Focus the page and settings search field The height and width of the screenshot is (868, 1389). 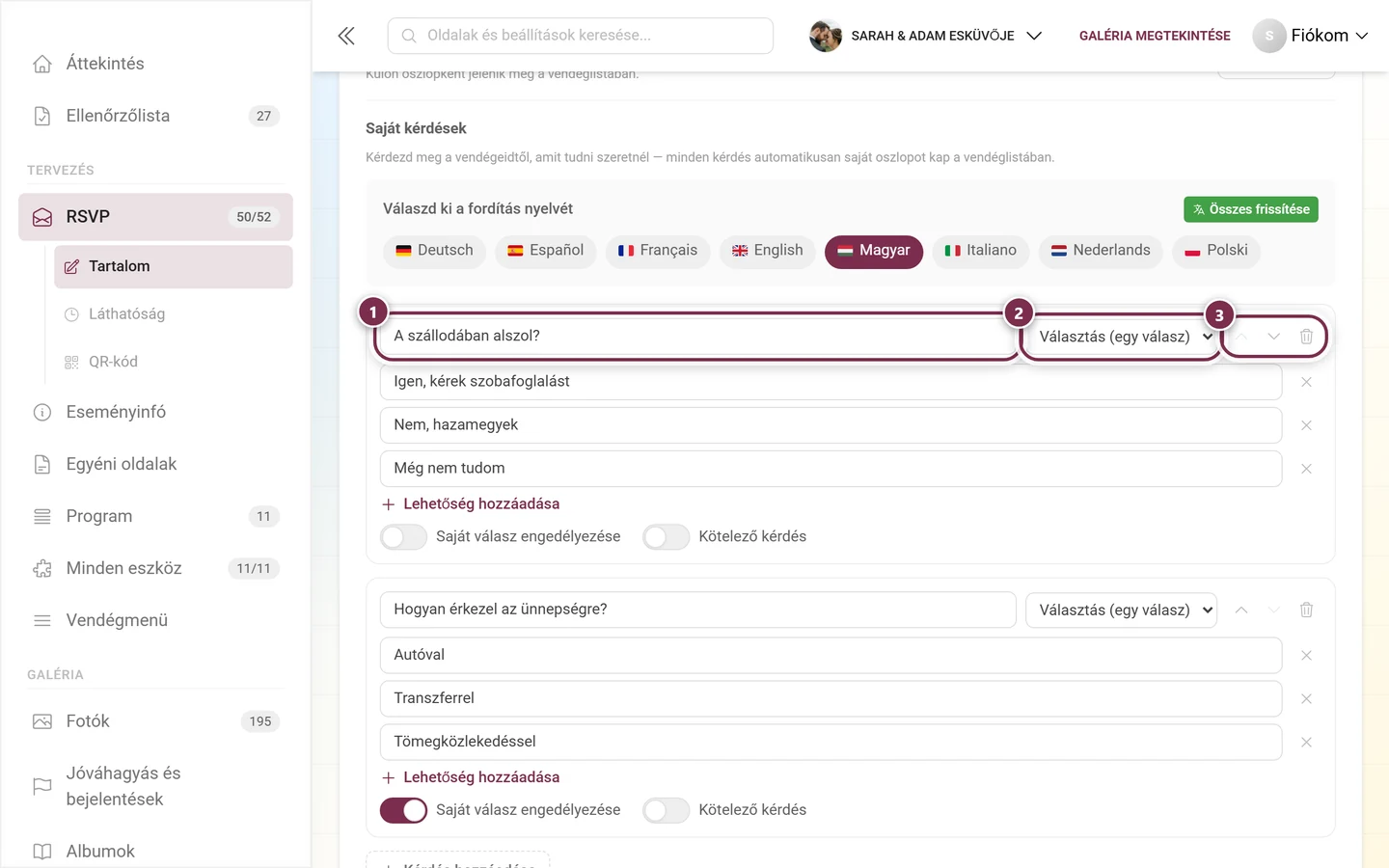581,36
